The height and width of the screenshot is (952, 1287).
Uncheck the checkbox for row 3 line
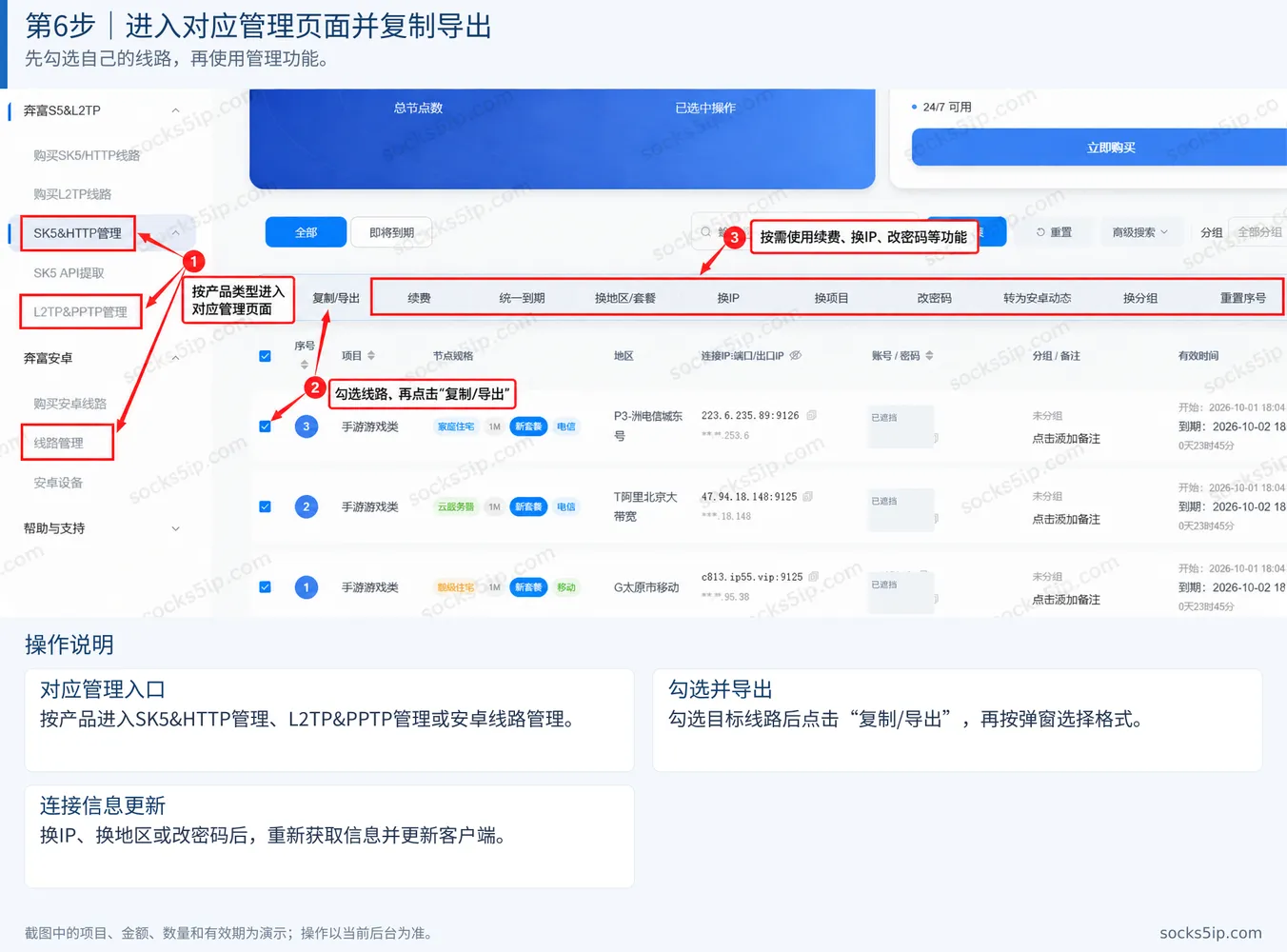tap(265, 426)
